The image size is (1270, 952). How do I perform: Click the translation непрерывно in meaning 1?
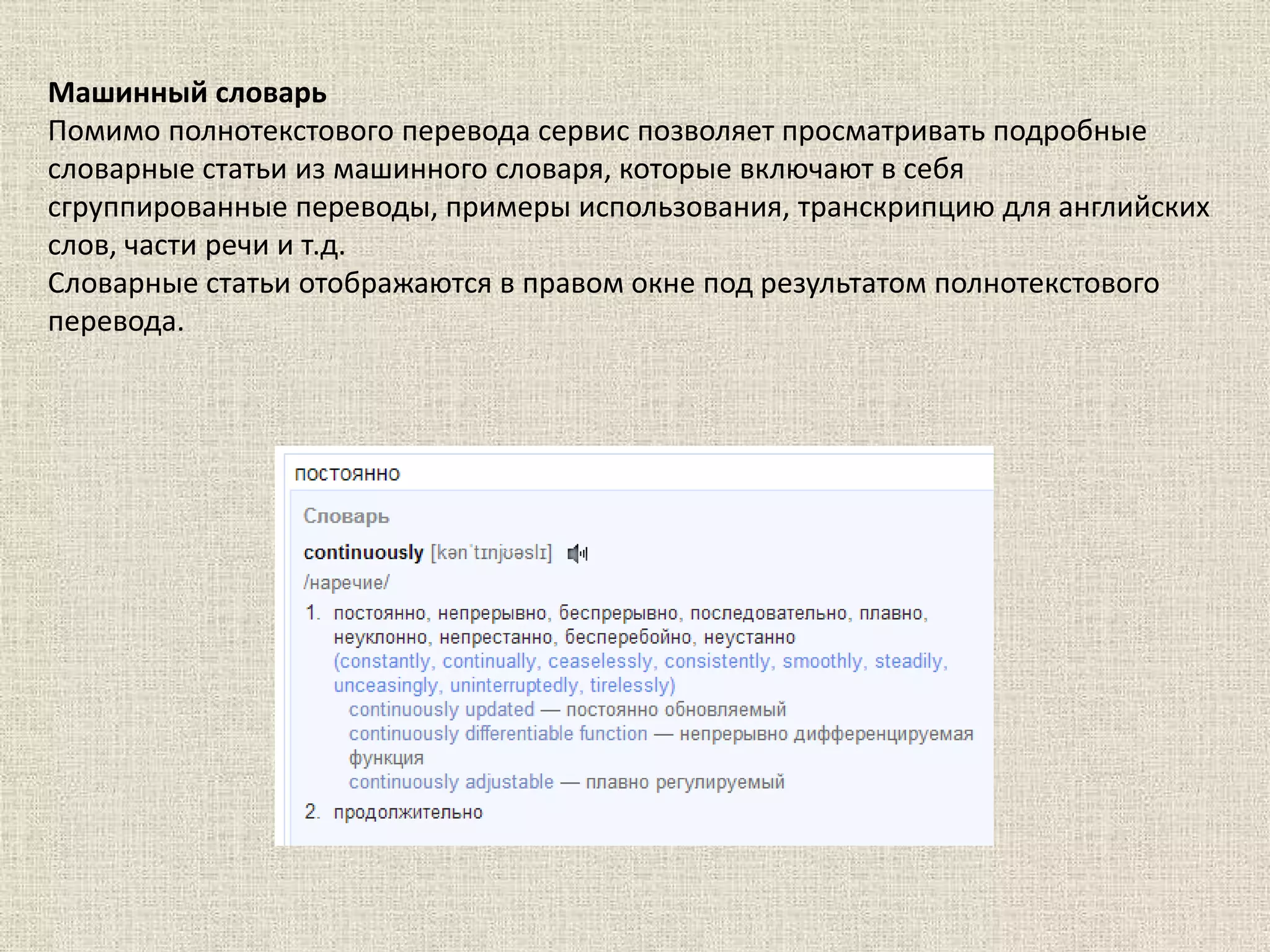(492, 613)
